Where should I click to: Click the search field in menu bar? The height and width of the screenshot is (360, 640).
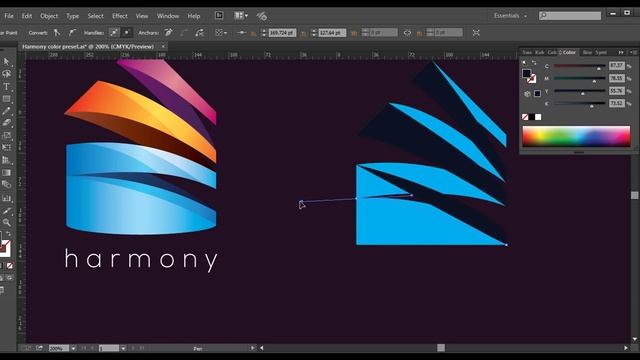[x=570, y=16]
